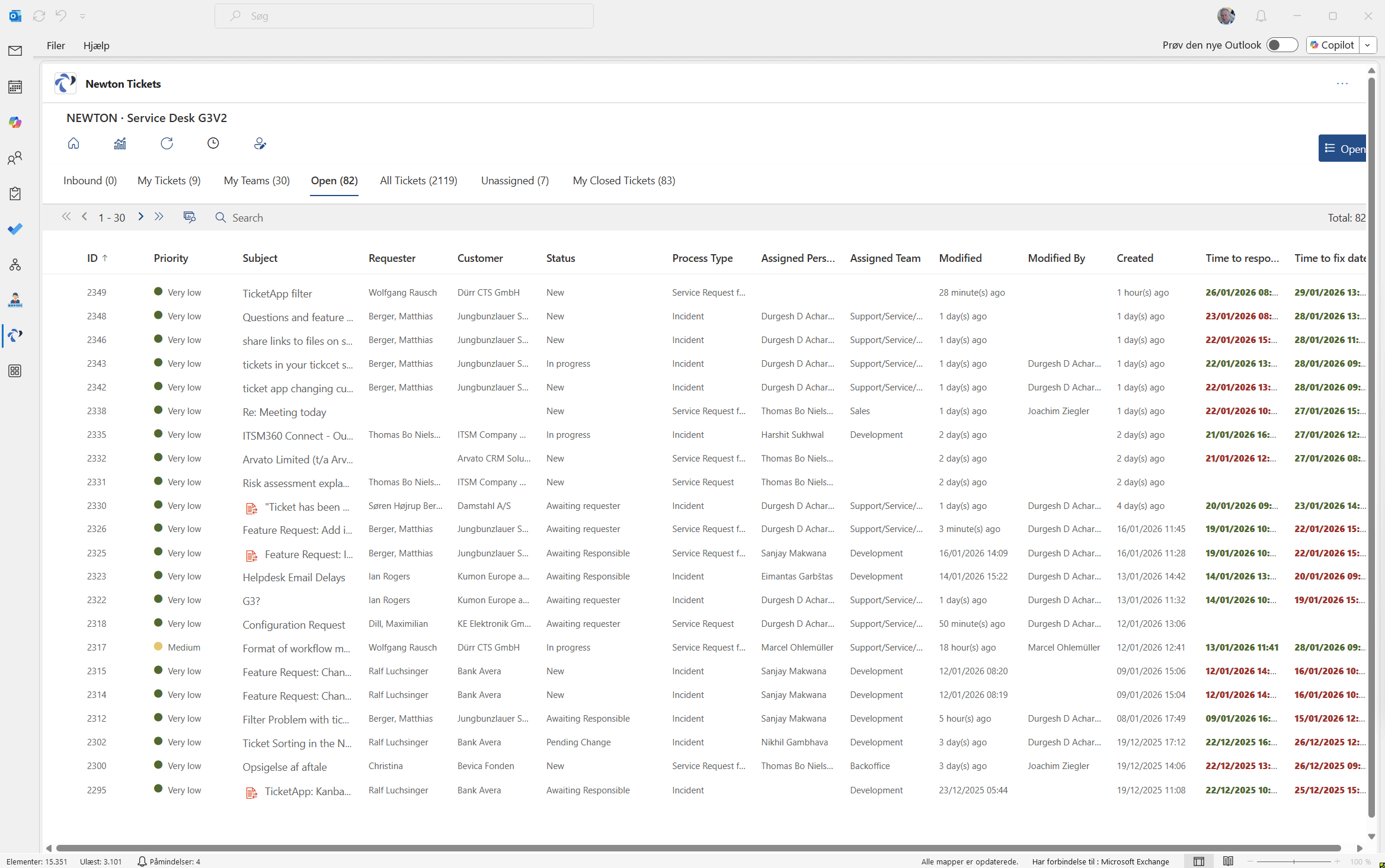Image resolution: width=1385 pixels, height=868 pixels.
Task: Open ticket 2349 TicketApp filter
Action: [x=277, y=293]
